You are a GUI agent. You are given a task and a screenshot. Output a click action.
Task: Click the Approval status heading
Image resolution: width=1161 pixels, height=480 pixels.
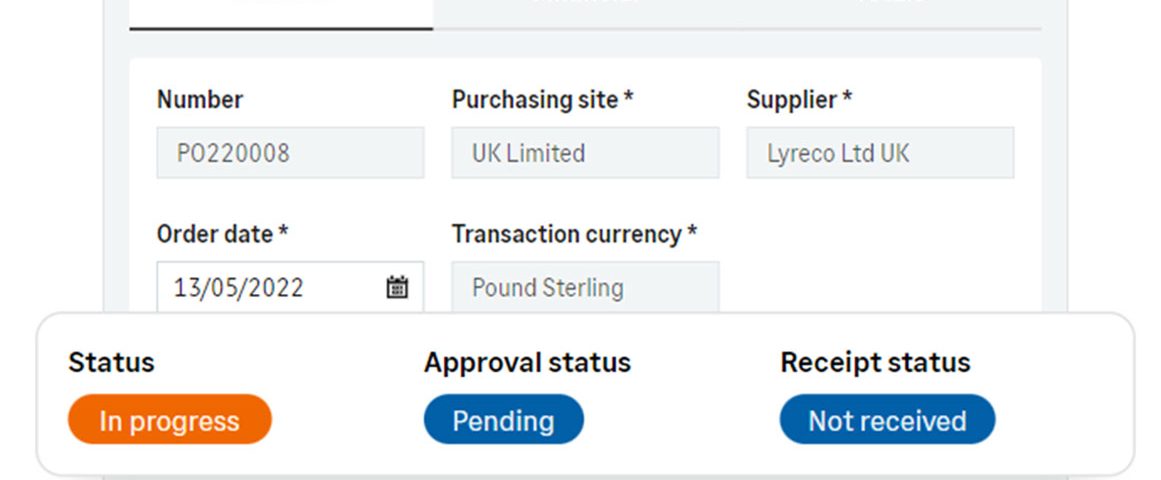coord(527,362)
